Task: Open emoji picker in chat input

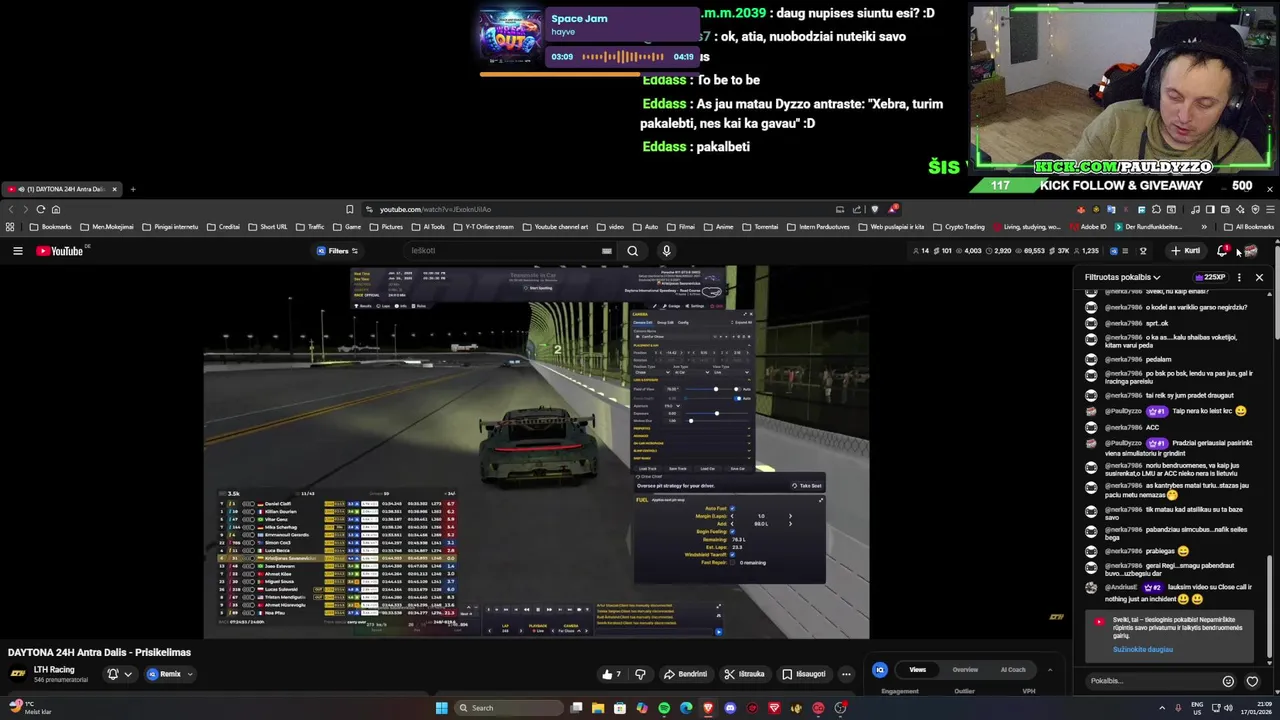Action: [1228, 681]
